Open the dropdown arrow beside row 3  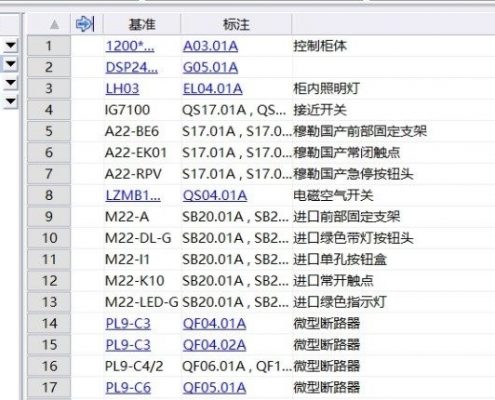coord(11,82)
